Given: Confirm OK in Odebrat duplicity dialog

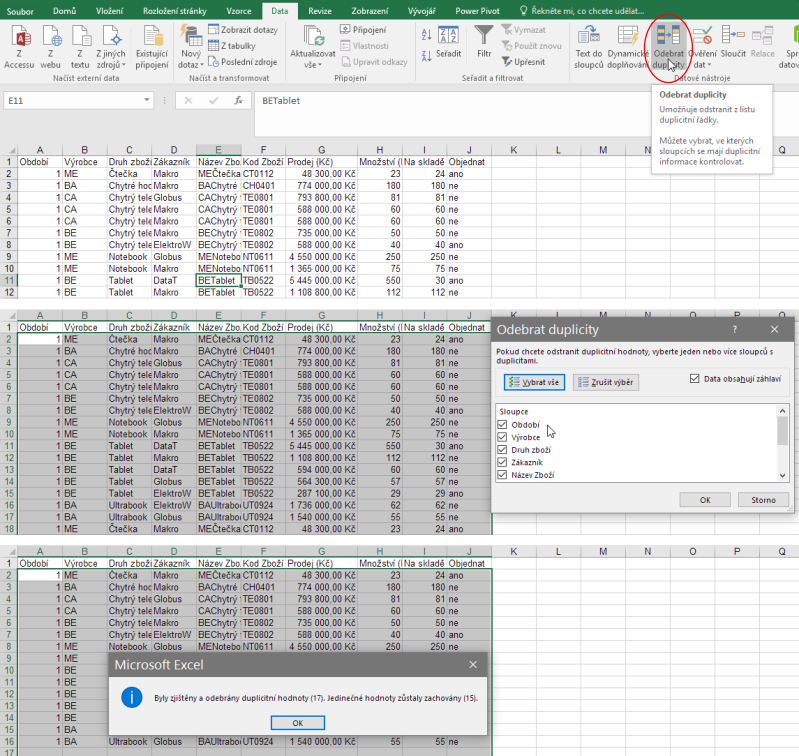Looking at the screenshot, I should [x=705, y=500].
